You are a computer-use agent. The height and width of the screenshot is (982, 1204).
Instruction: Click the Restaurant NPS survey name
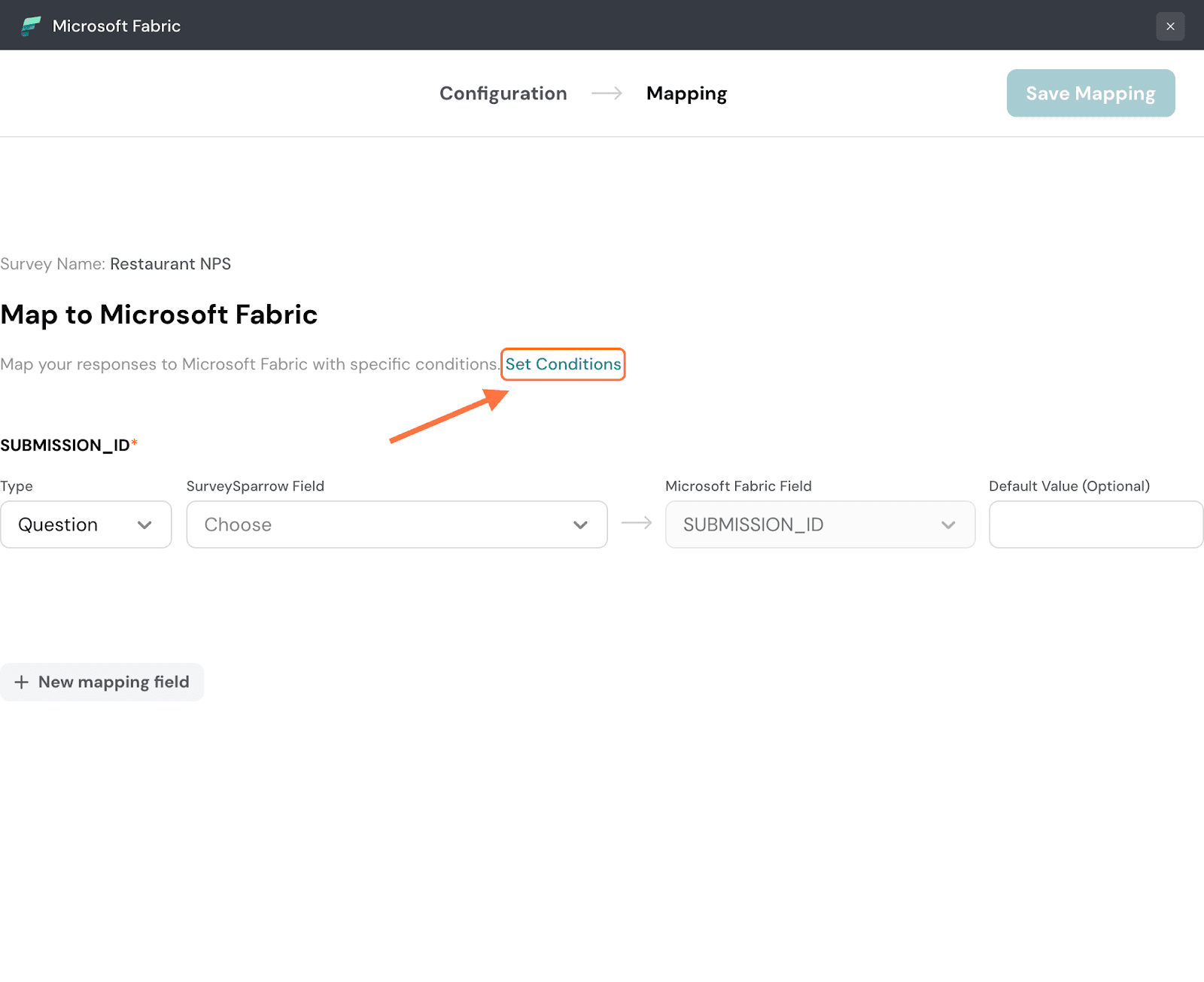tap(170, 264)
